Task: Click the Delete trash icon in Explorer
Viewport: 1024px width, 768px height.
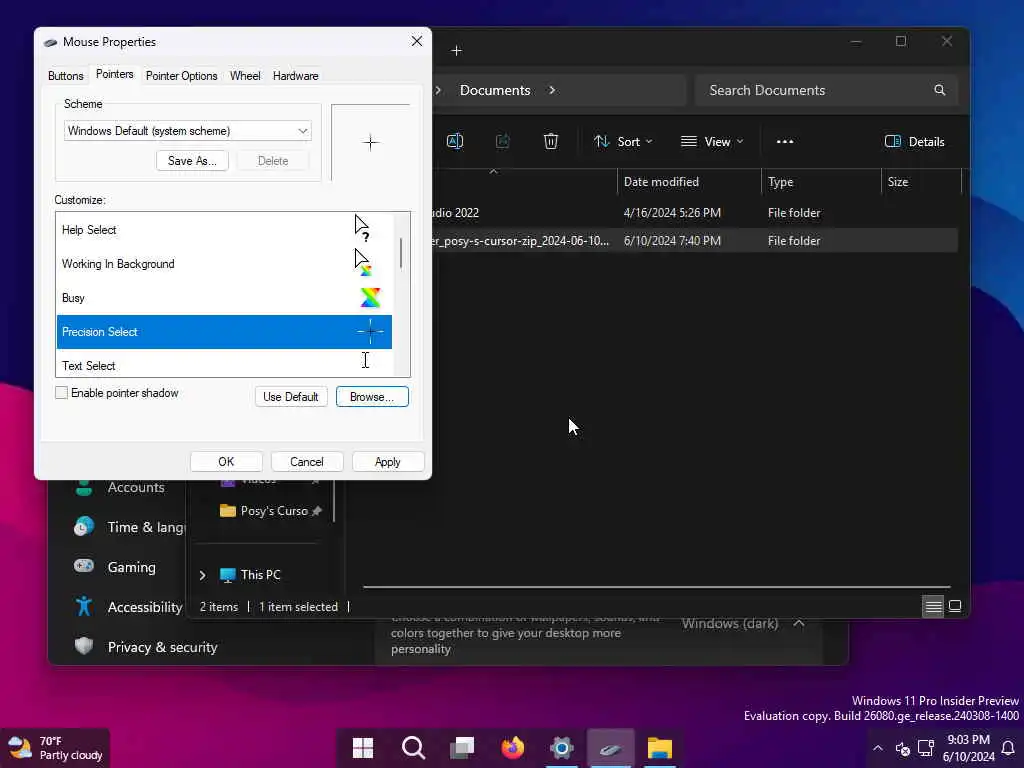Action: coord(551,141)
